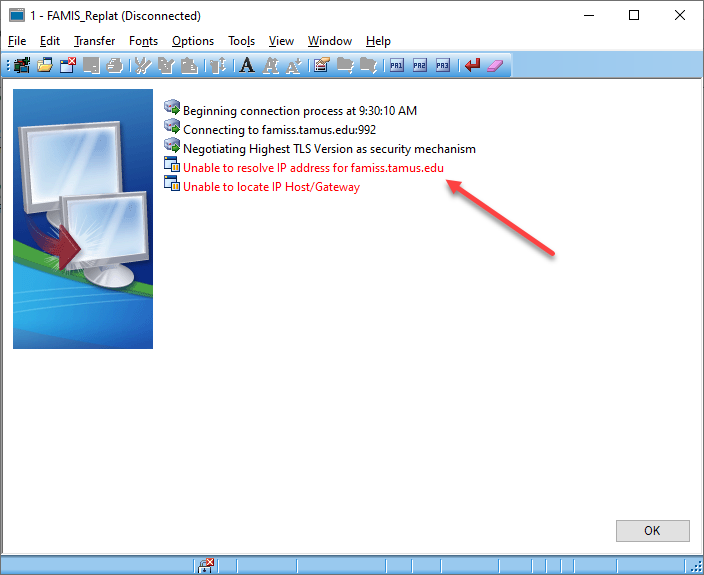Click the computers connection illustration image
The width and height of the screenshot is (704, 575).
[83, 218]
